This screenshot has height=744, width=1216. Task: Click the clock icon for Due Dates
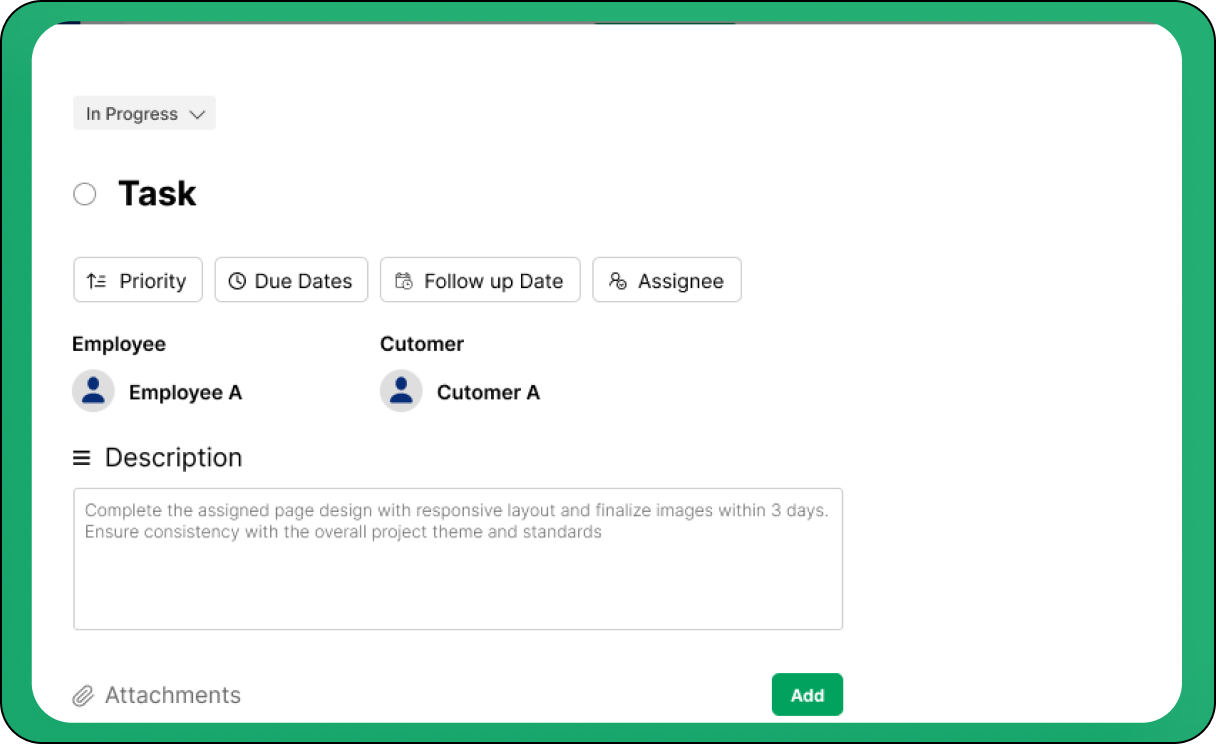pyautogui.click(x=237, y=281)
